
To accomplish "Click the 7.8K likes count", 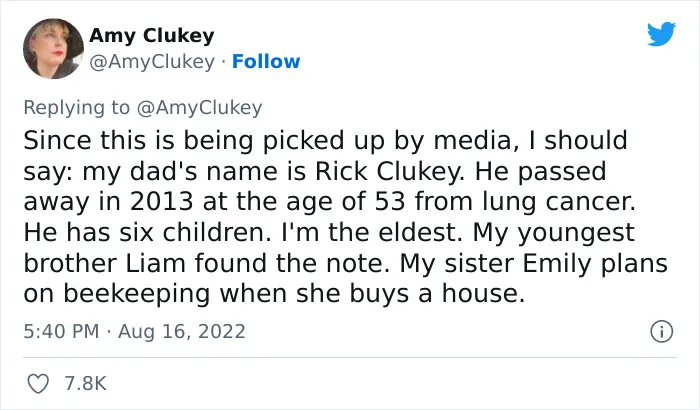I will (86, 384).
